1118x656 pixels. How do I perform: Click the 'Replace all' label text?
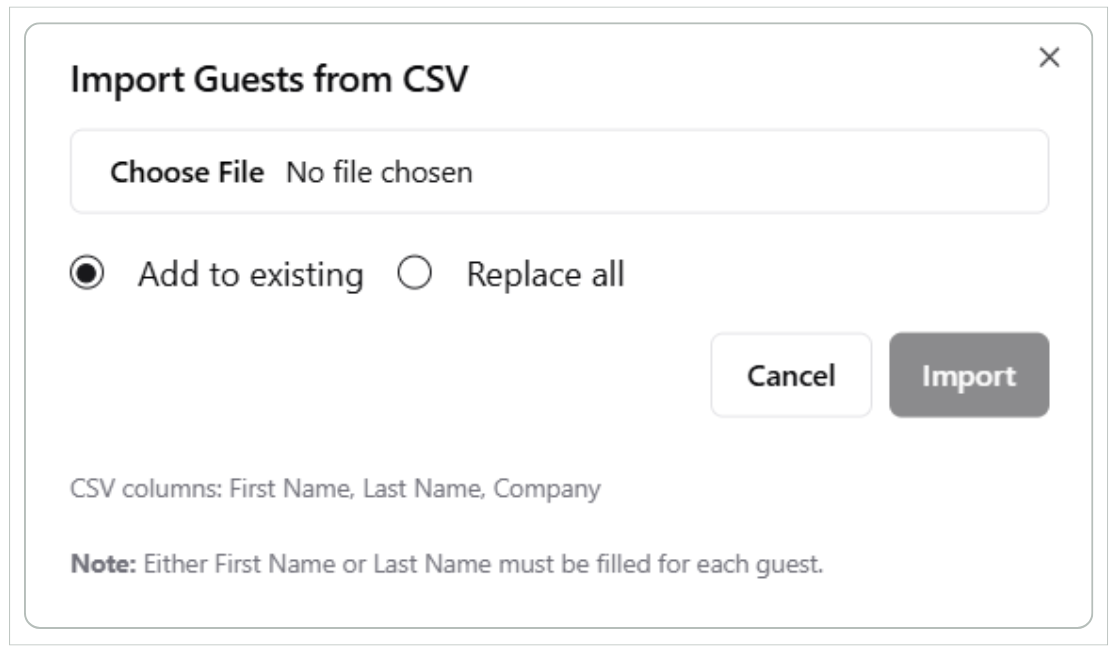(545, 274)
